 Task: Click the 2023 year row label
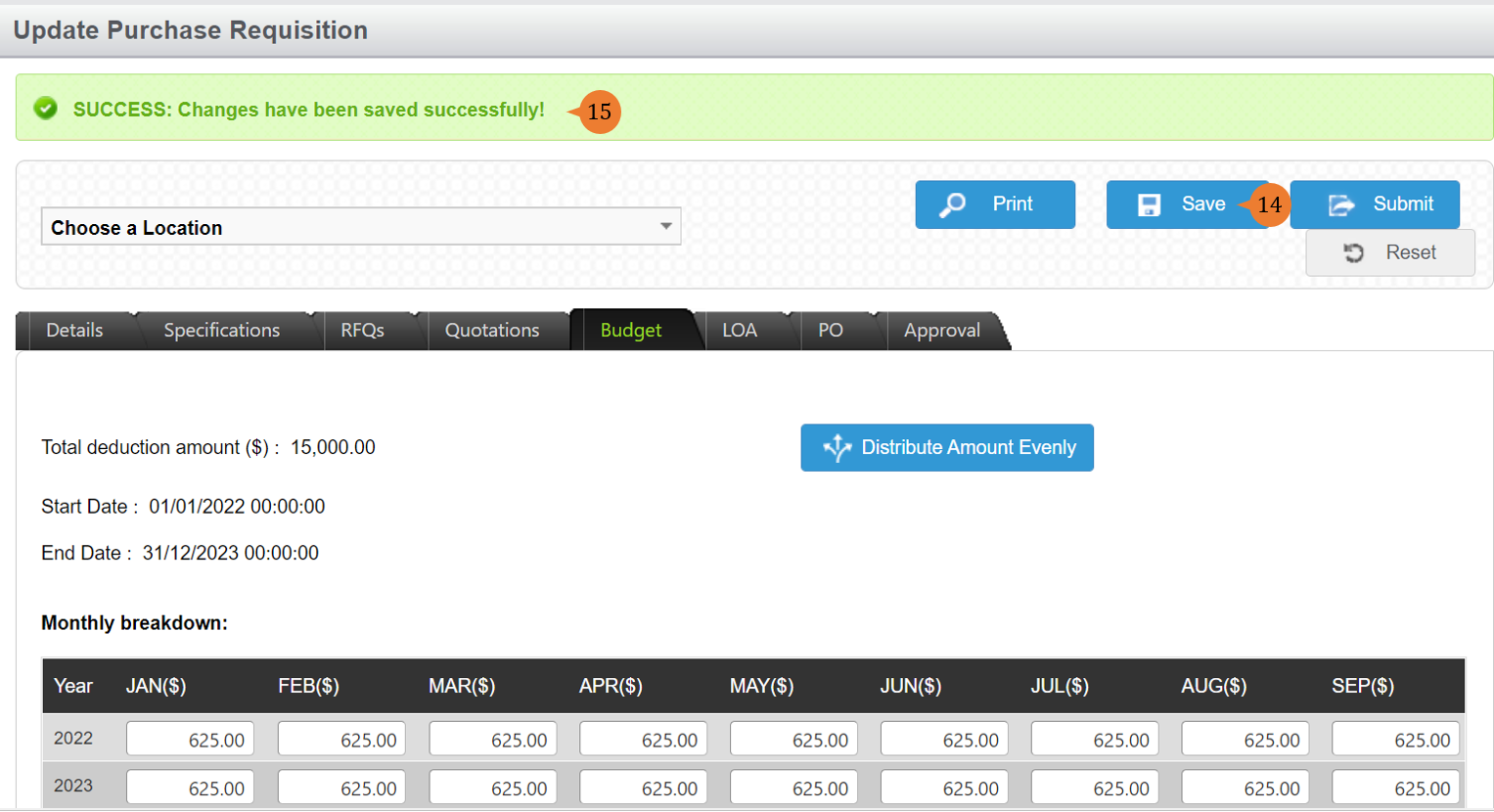[73, 786]
